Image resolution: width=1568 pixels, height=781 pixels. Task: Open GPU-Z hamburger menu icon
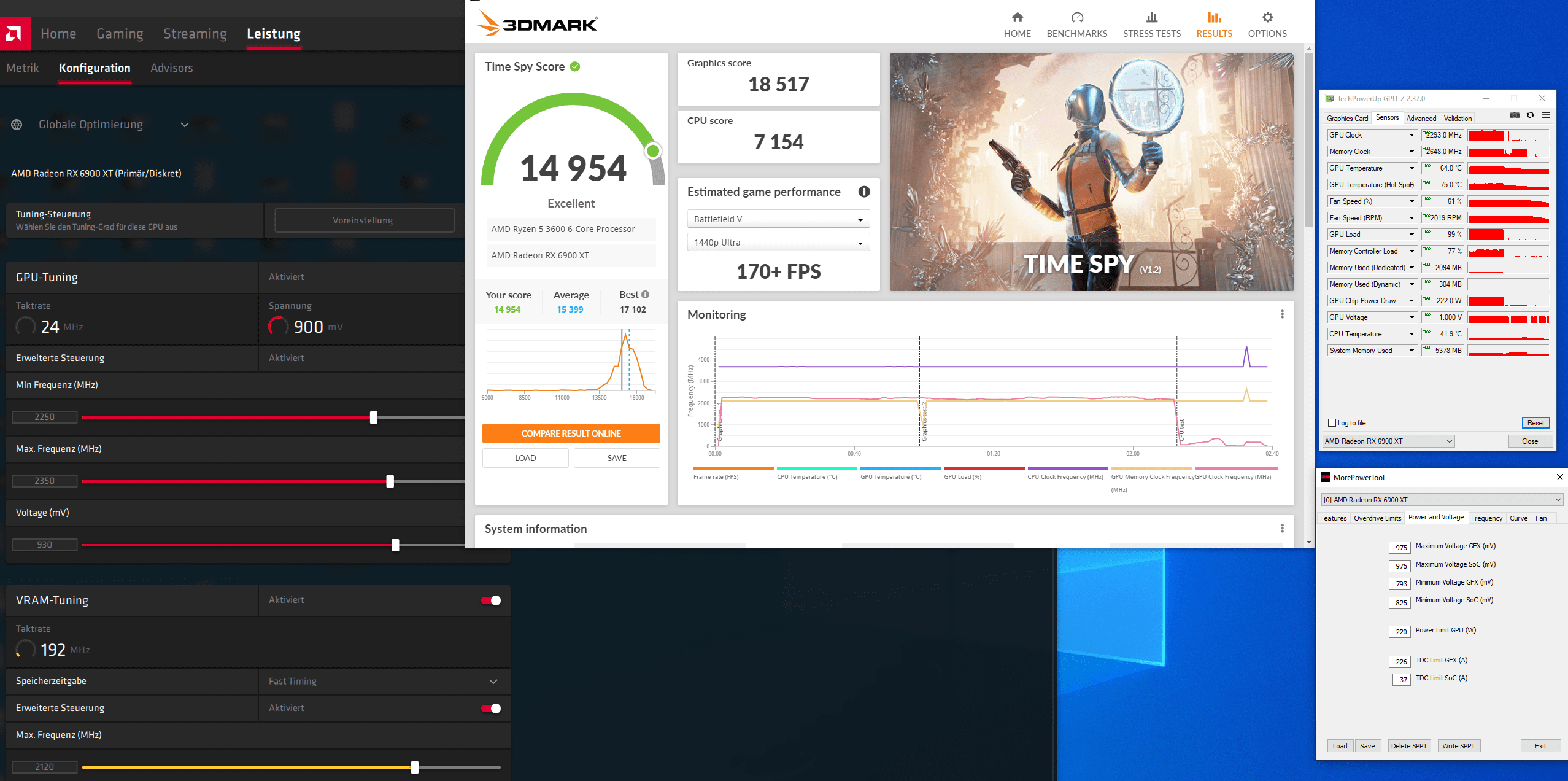coord(1547,115)
